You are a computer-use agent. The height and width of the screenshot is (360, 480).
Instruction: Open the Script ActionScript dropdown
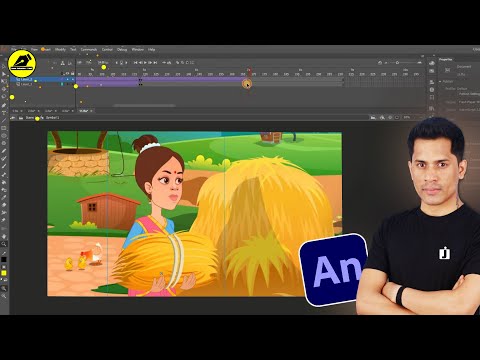pyautogui.click(x=469, y=109)
